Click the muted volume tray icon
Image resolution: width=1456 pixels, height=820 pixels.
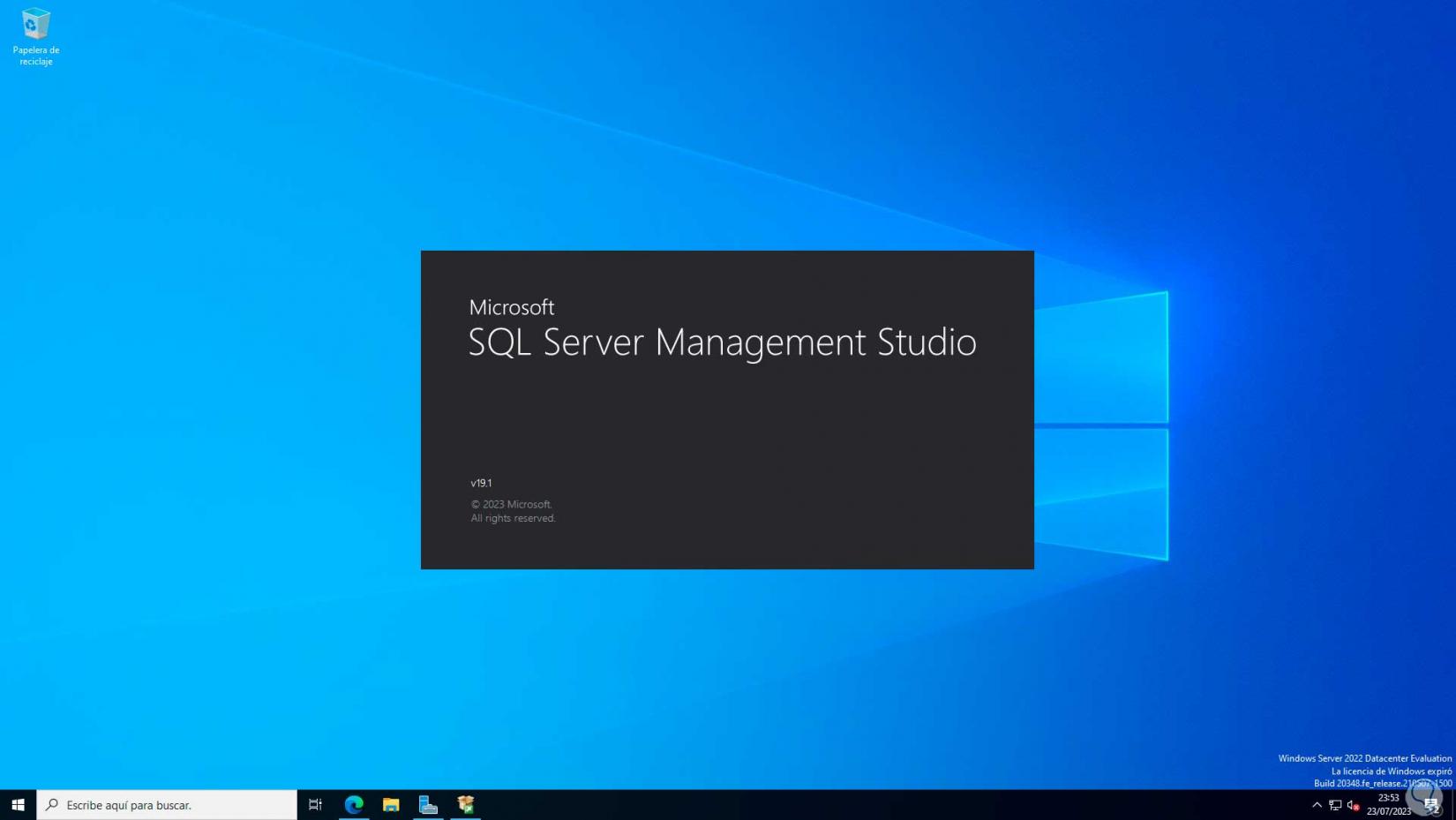click(1354, 805)
